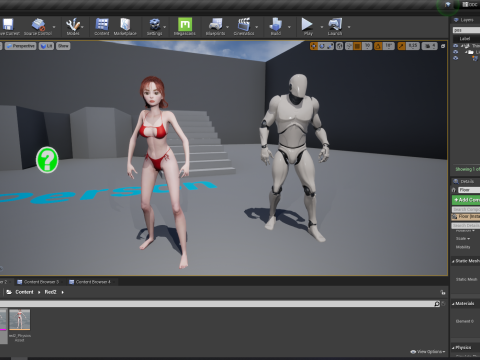Select the Floor instance component row

466,217
